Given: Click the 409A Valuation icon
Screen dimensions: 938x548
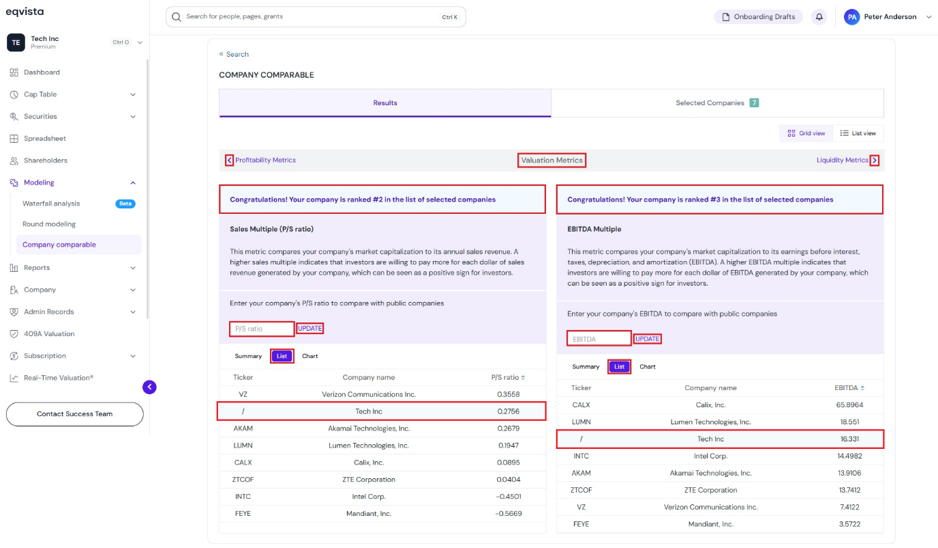Looking at the screenshot, I should point(14,334).
